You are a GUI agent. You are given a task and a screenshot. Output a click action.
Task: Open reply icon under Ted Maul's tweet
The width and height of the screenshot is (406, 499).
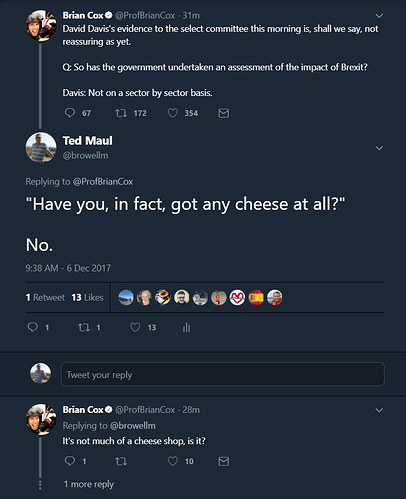click(32, 327)
